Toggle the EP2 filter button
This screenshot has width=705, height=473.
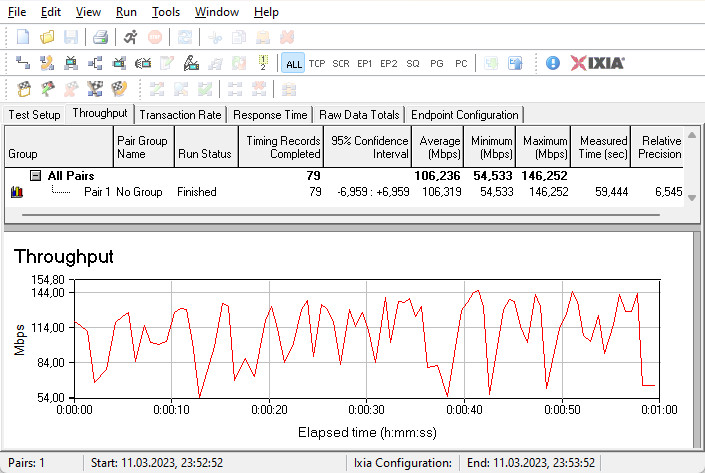(389, 63)
